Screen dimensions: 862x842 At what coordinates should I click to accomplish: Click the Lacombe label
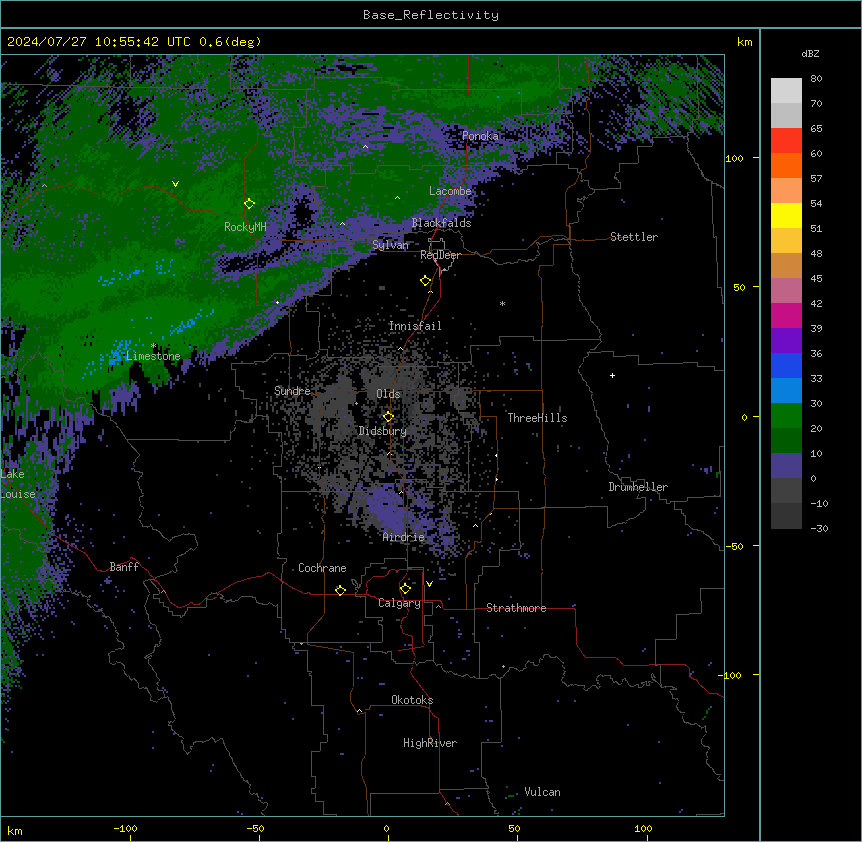(x=450, y=191)
